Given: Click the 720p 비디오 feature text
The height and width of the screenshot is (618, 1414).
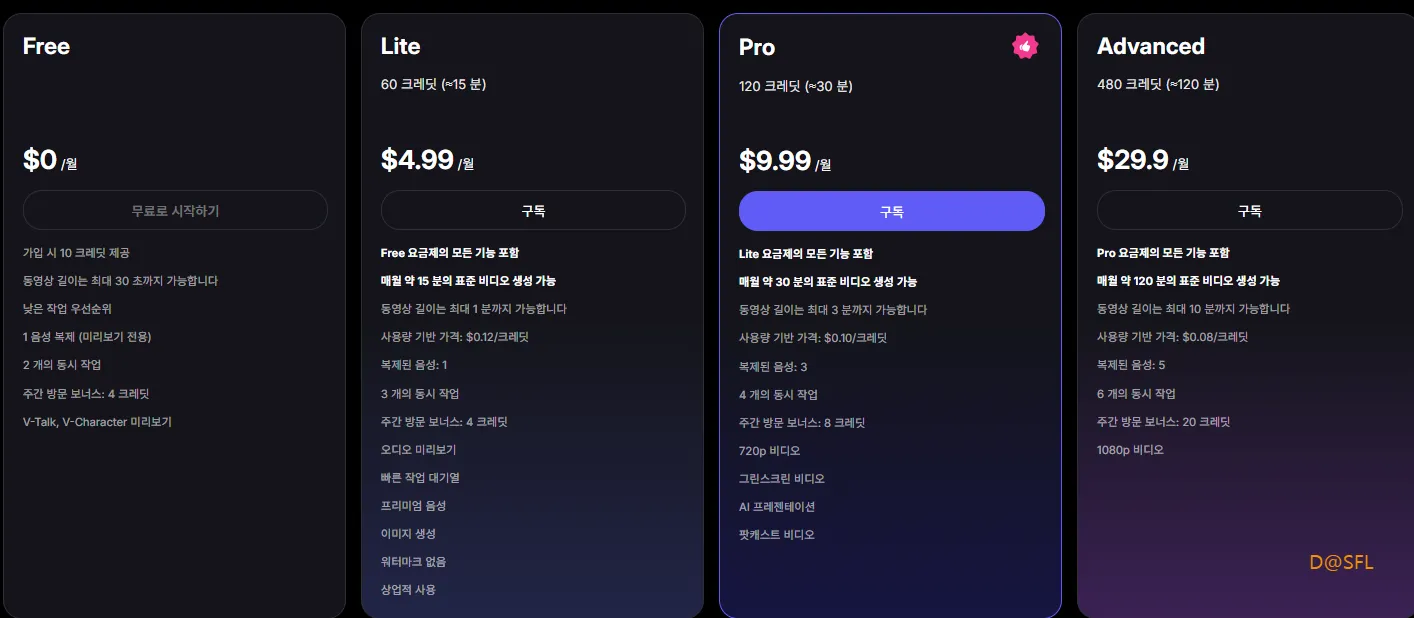Looking at the screenshot, I should pyautogui.click(x=770, y=451).
